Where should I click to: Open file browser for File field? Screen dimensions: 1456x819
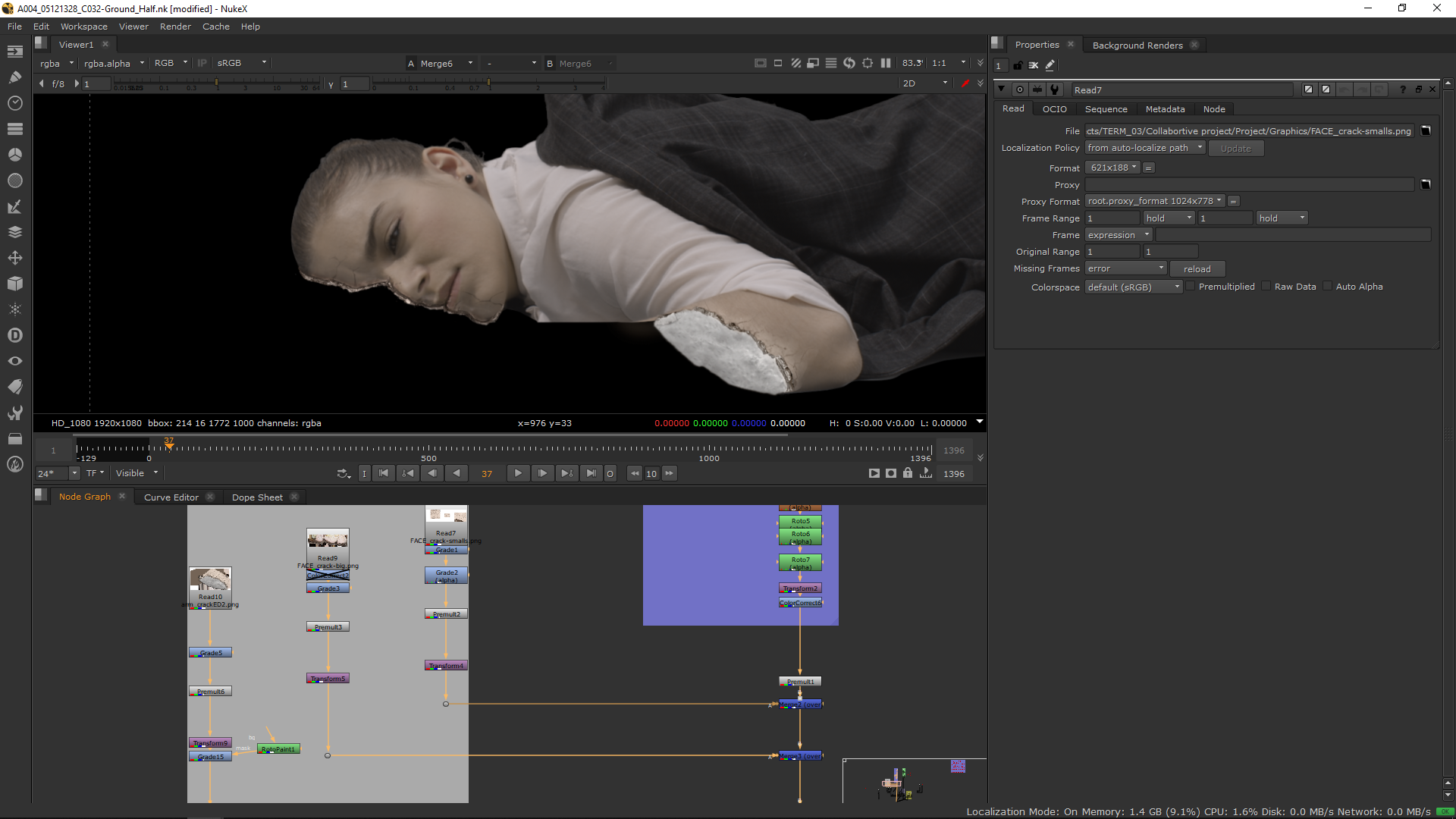pyautogui.click(x=1426, y=130)
